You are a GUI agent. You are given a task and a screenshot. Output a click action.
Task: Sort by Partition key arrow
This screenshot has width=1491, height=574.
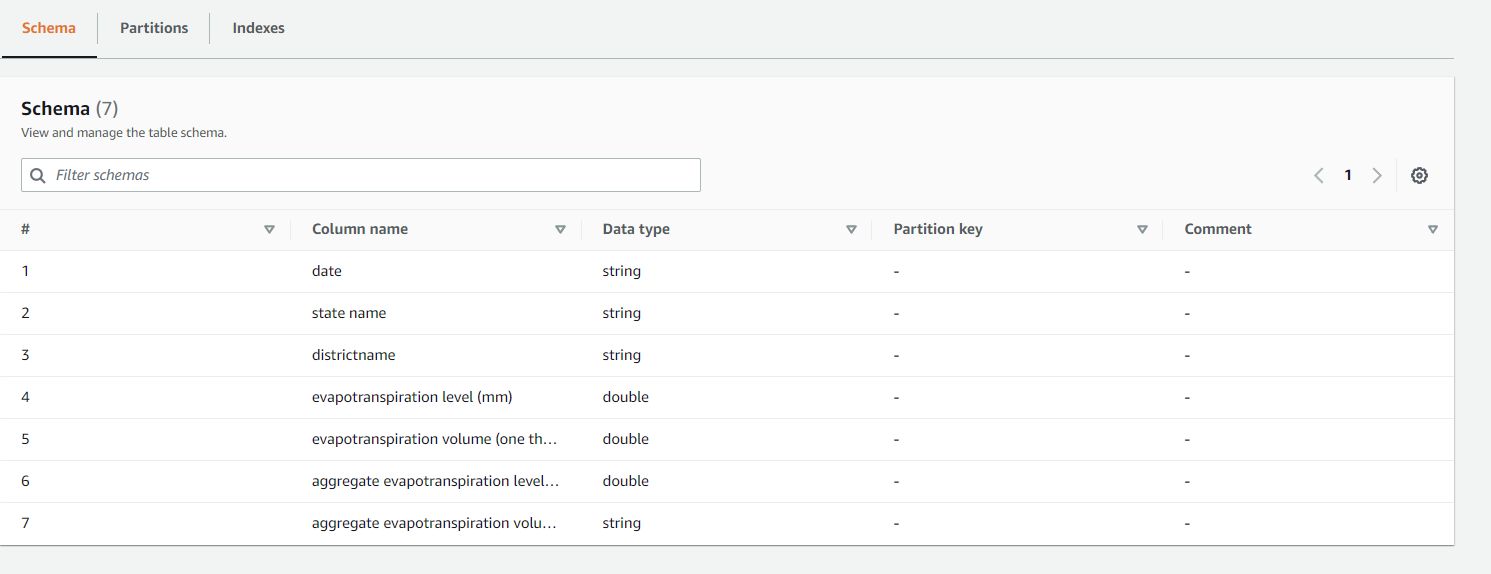pos(1142,229)
